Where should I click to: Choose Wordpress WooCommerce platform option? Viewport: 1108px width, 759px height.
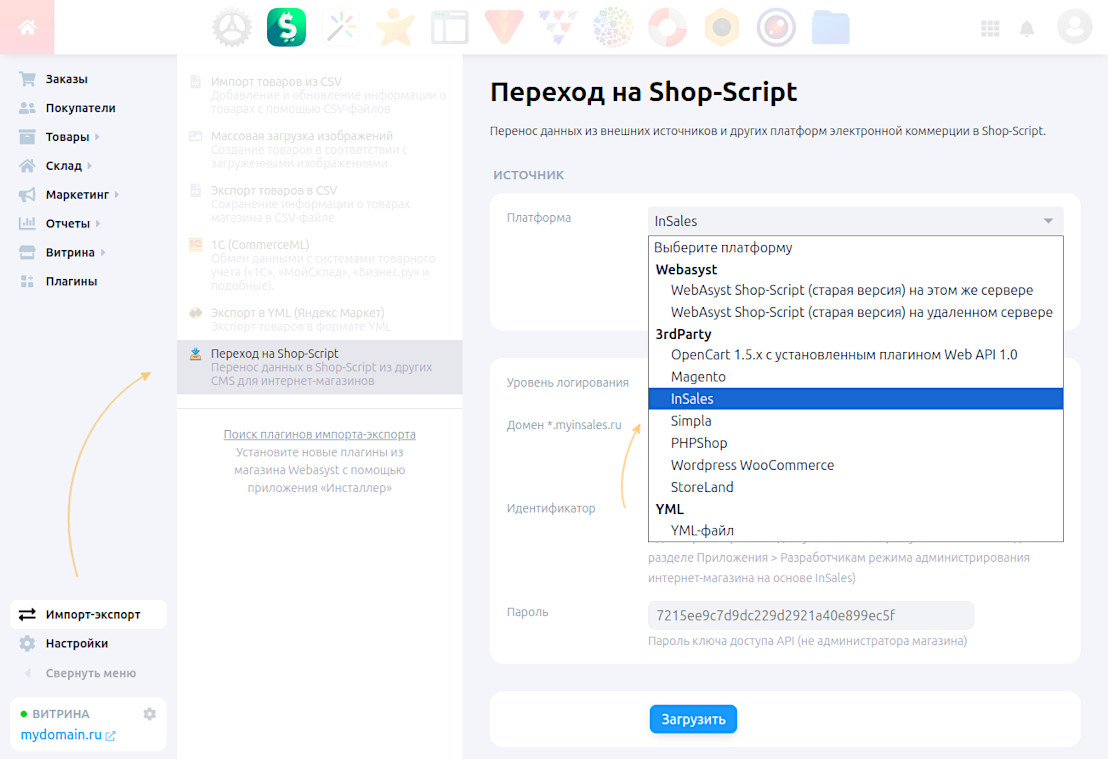tap(752, 465)
